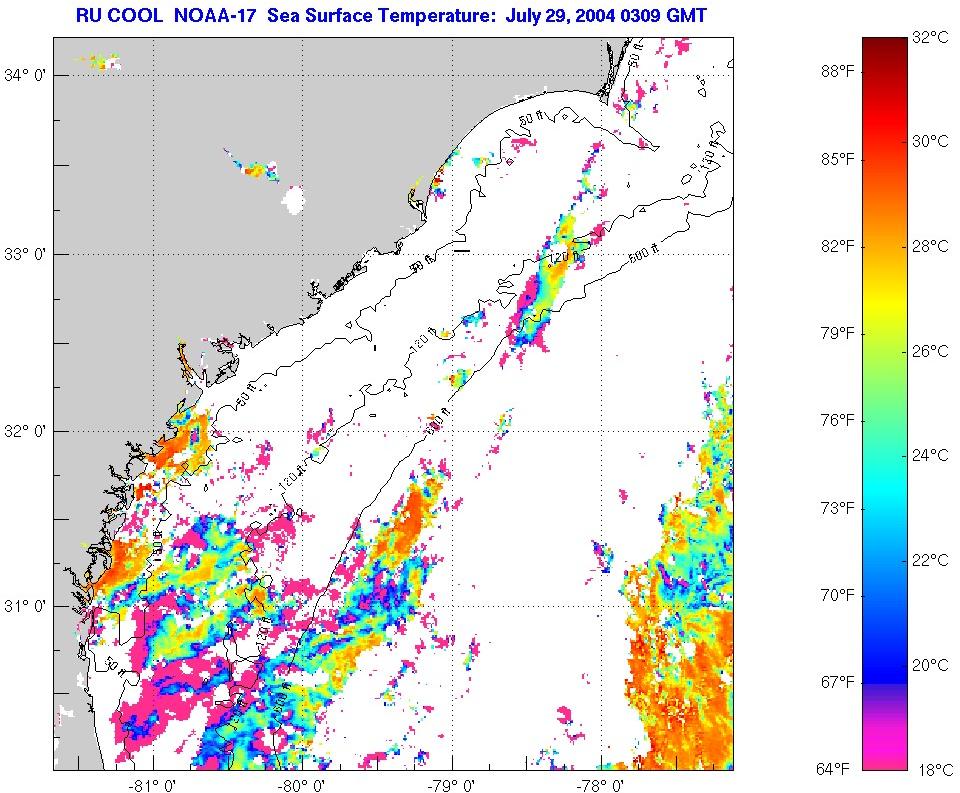This screenshot has width=960, height=793.
Task: Click the -78° 0' longitude label
Action: tap(602, 785)
